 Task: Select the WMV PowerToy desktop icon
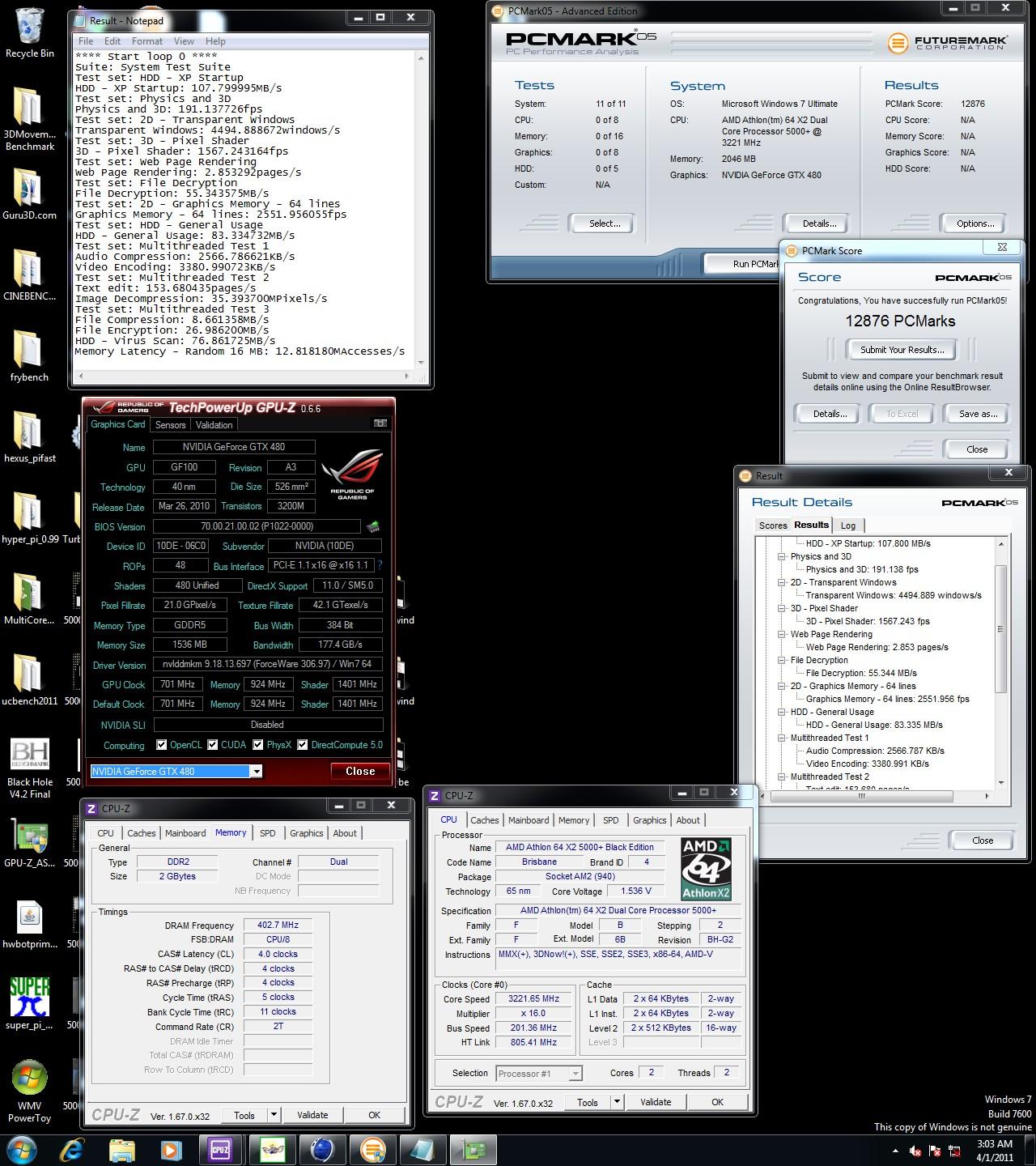coord(29,1092)
